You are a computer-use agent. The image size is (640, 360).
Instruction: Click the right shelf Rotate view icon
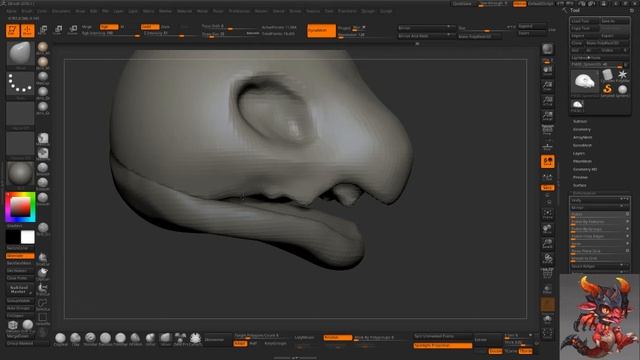point(547,259)
